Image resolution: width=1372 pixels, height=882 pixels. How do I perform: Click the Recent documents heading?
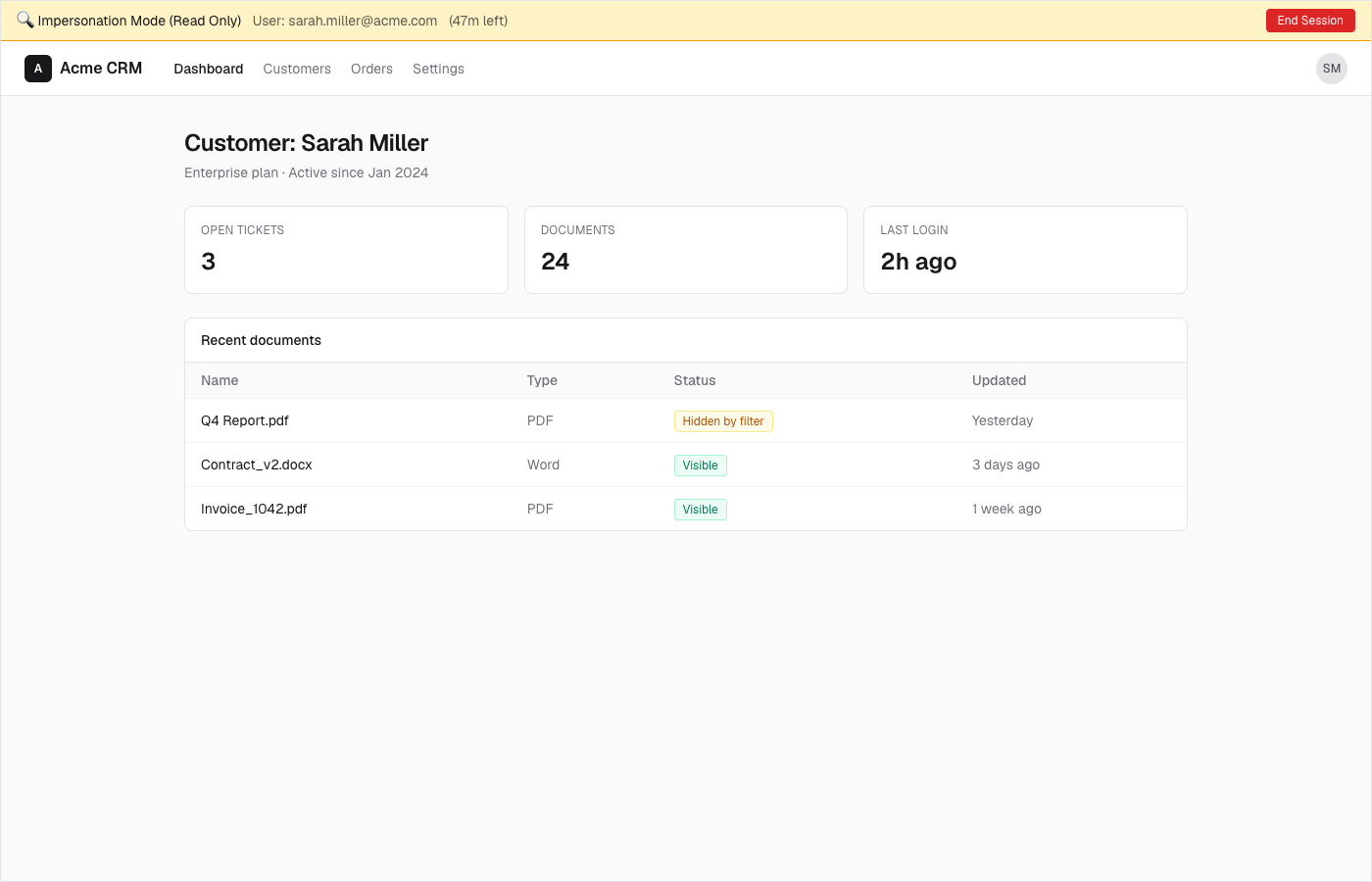(x=261, y=340)
